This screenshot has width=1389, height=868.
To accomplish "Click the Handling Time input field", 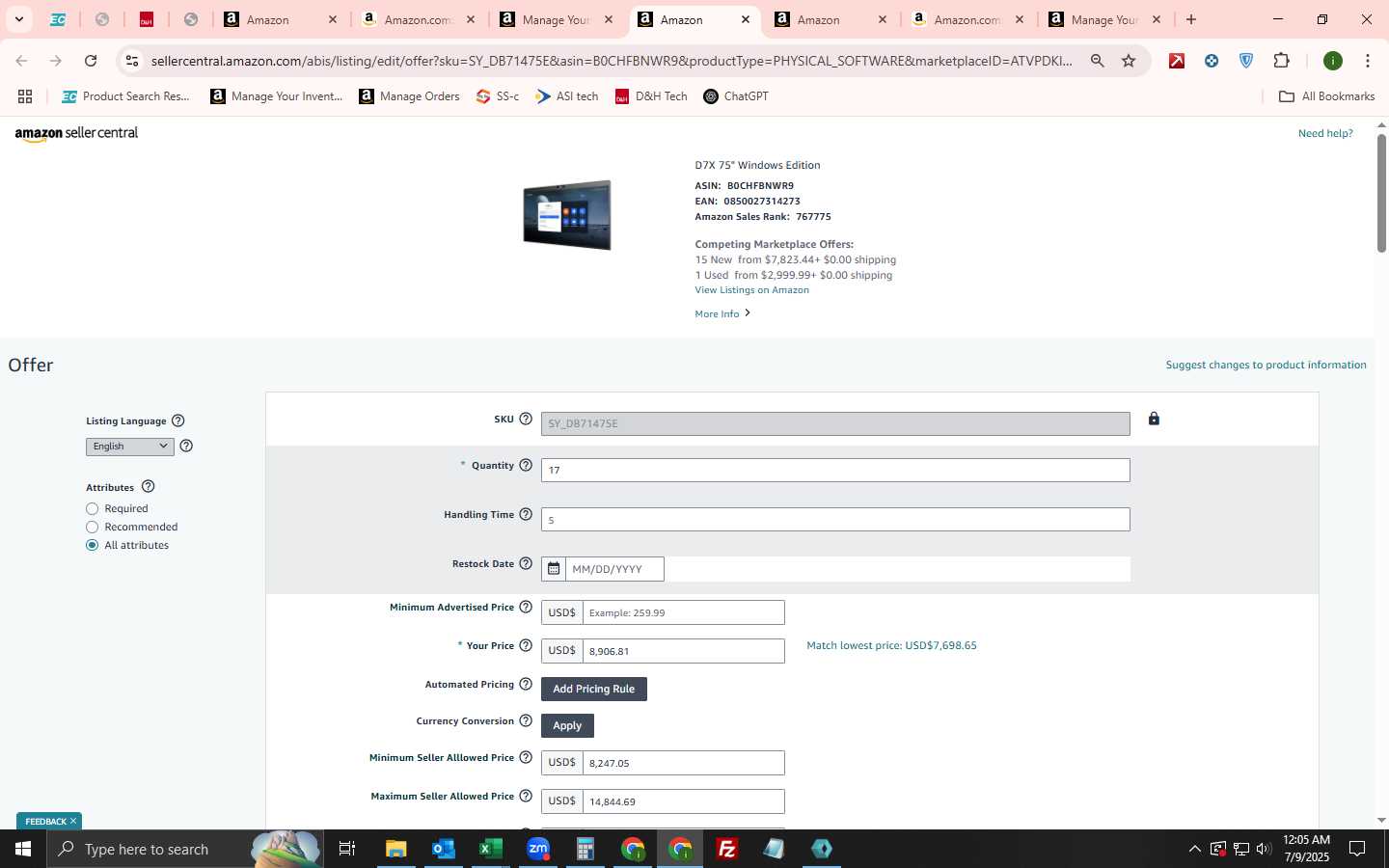I will click(835, 519).
